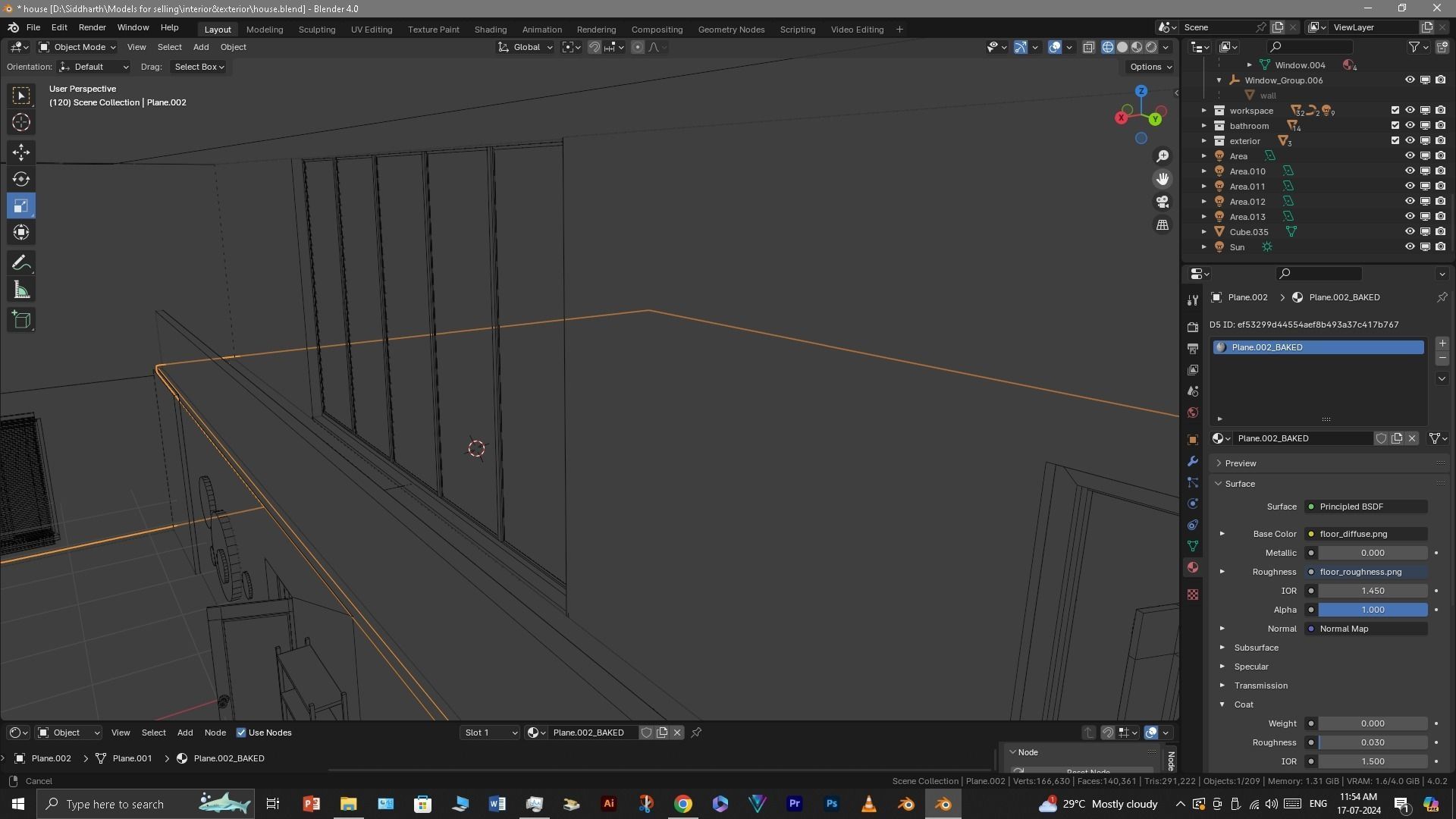Screen dimensions: 1456x819
Task: Open the Render menu
Action: (x=92, y=27)
